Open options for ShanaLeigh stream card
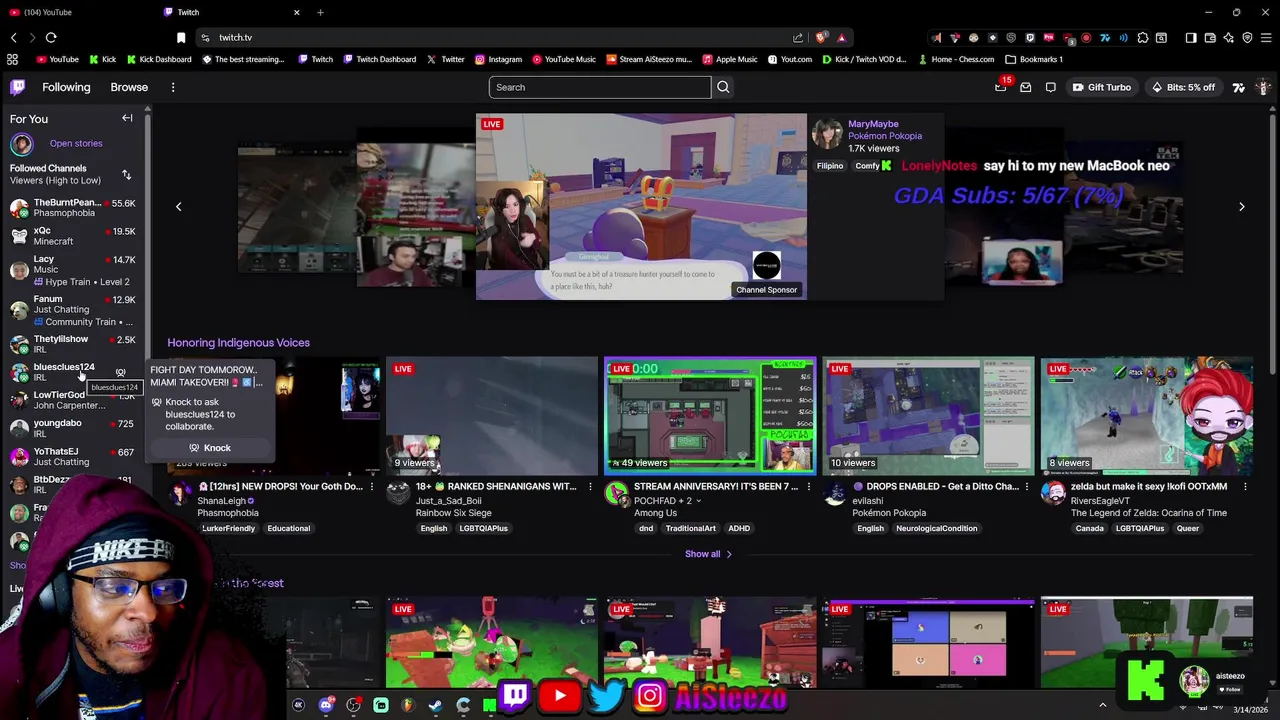Screen dimensions: 1280x720 372,487
